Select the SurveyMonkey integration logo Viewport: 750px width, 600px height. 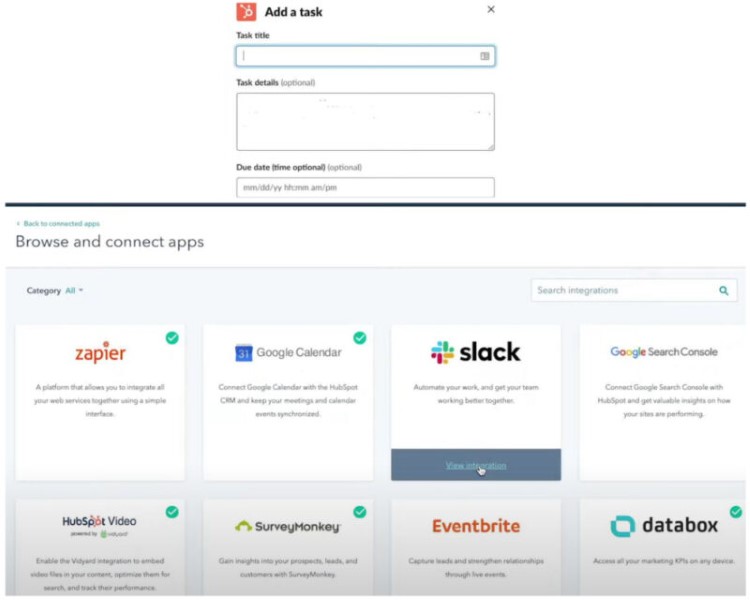click(287, 526)
